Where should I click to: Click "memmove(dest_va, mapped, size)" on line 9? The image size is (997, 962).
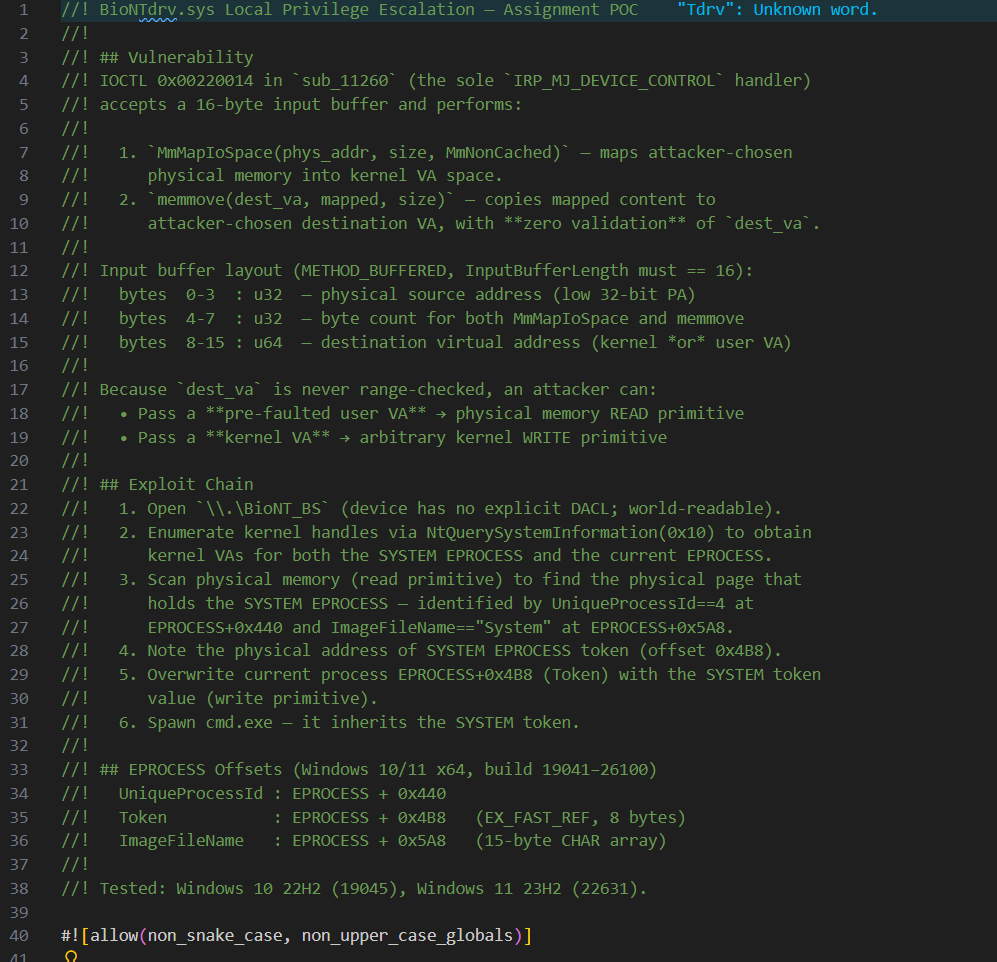(x=300, y=200)
